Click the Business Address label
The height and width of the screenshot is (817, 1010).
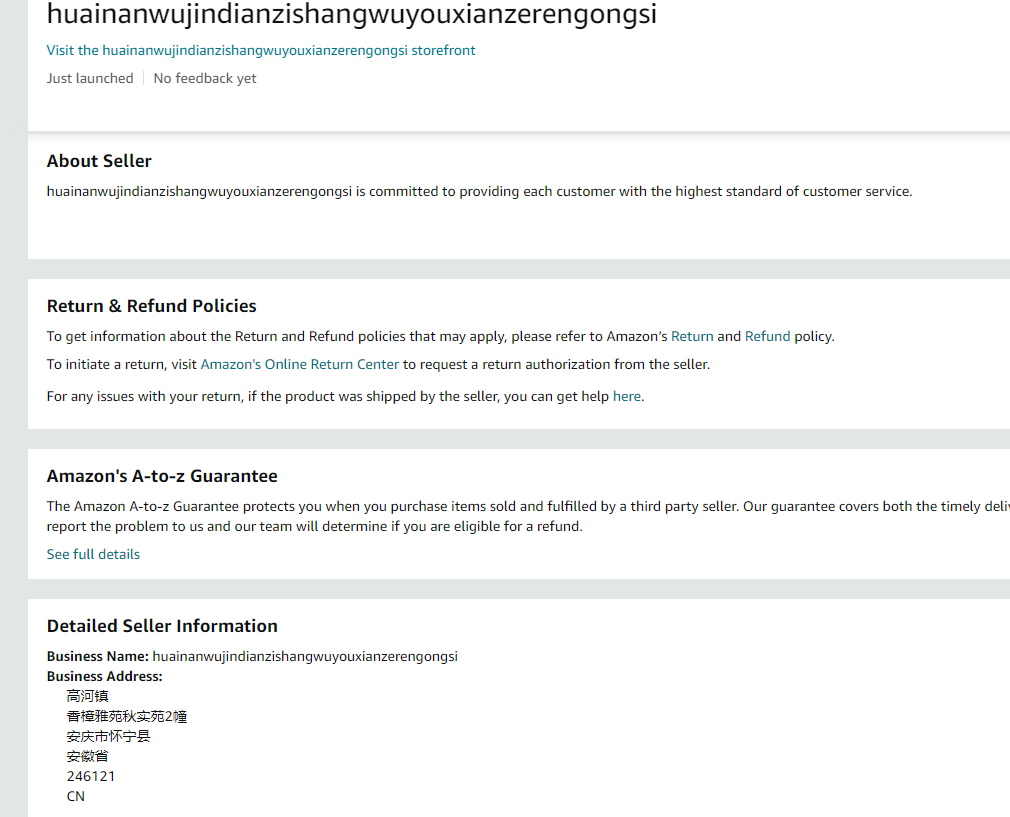coord(104,676)
